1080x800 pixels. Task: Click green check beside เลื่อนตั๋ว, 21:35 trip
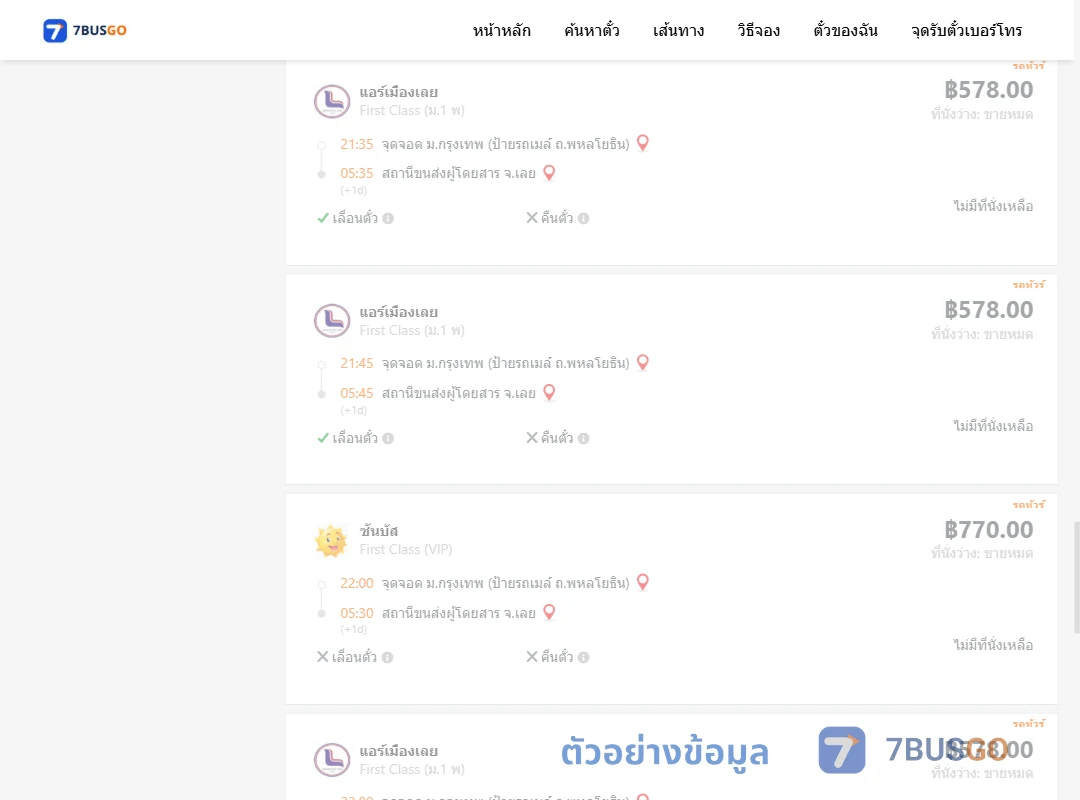click(322, 218)
